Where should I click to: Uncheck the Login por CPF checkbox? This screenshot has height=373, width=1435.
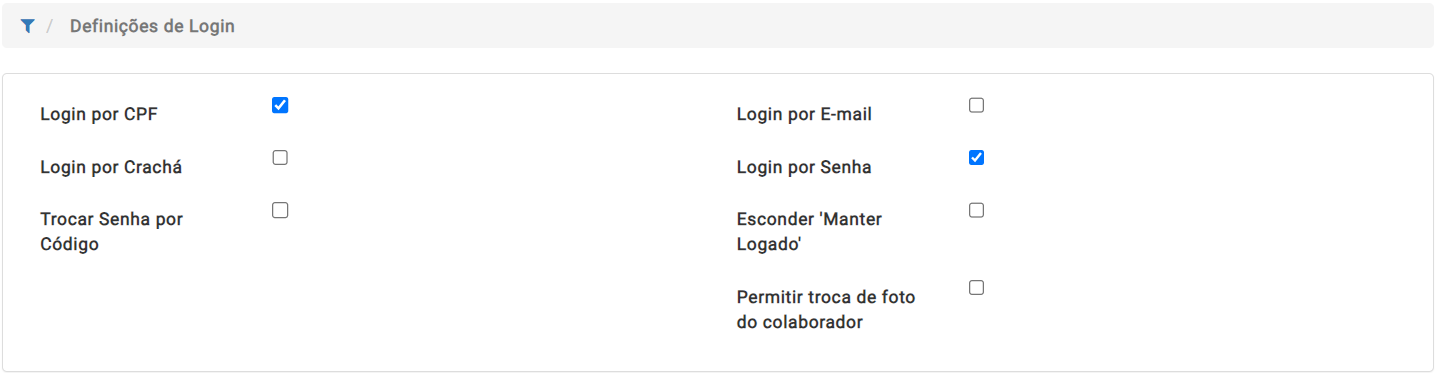click(x=280, y=105)
